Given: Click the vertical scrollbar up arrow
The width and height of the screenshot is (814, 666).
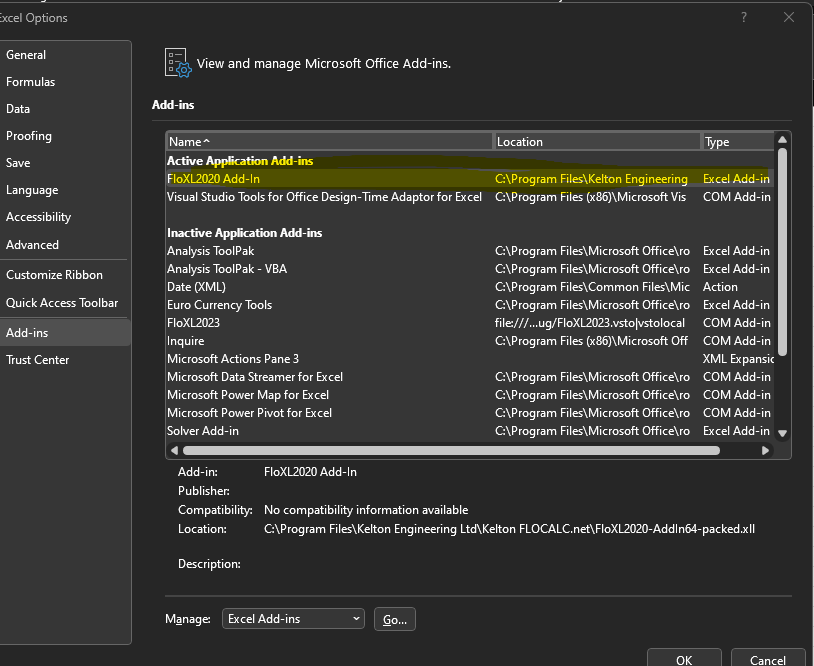Looking at the screenshot, I should pos(782,140).
